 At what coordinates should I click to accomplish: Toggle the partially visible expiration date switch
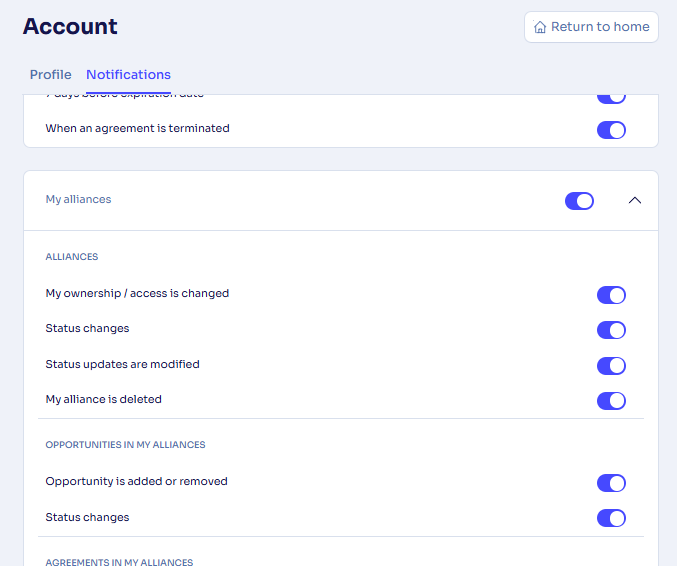611,98
